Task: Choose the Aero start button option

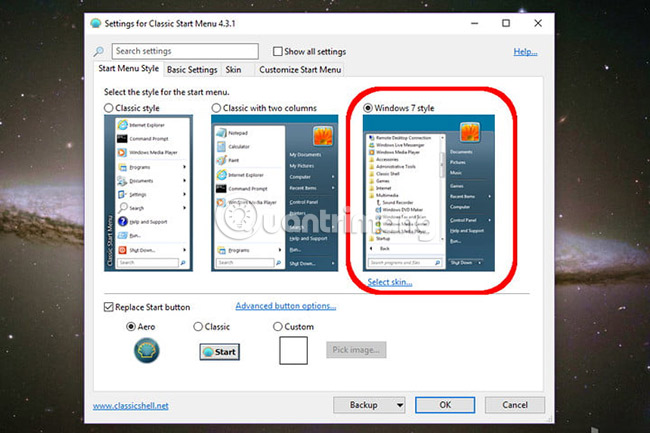Action: tap(131, 327)
